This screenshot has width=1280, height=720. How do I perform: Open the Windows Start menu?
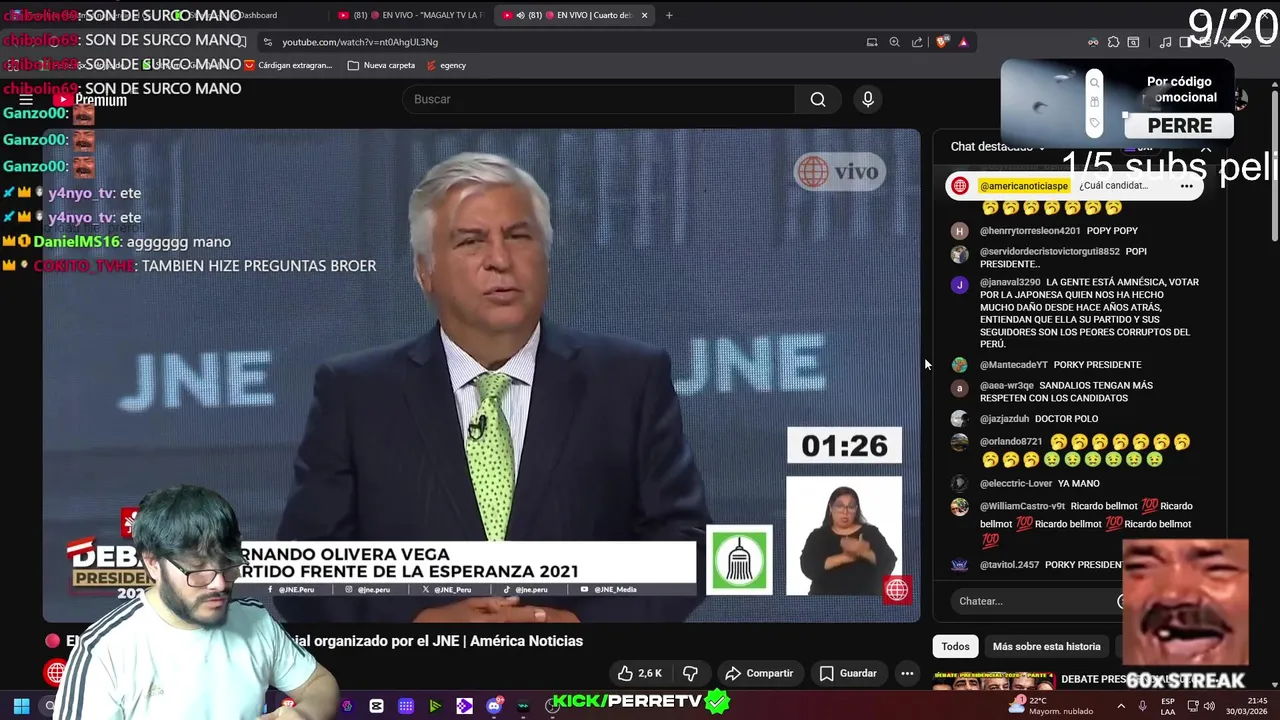[x=21, y=706]
